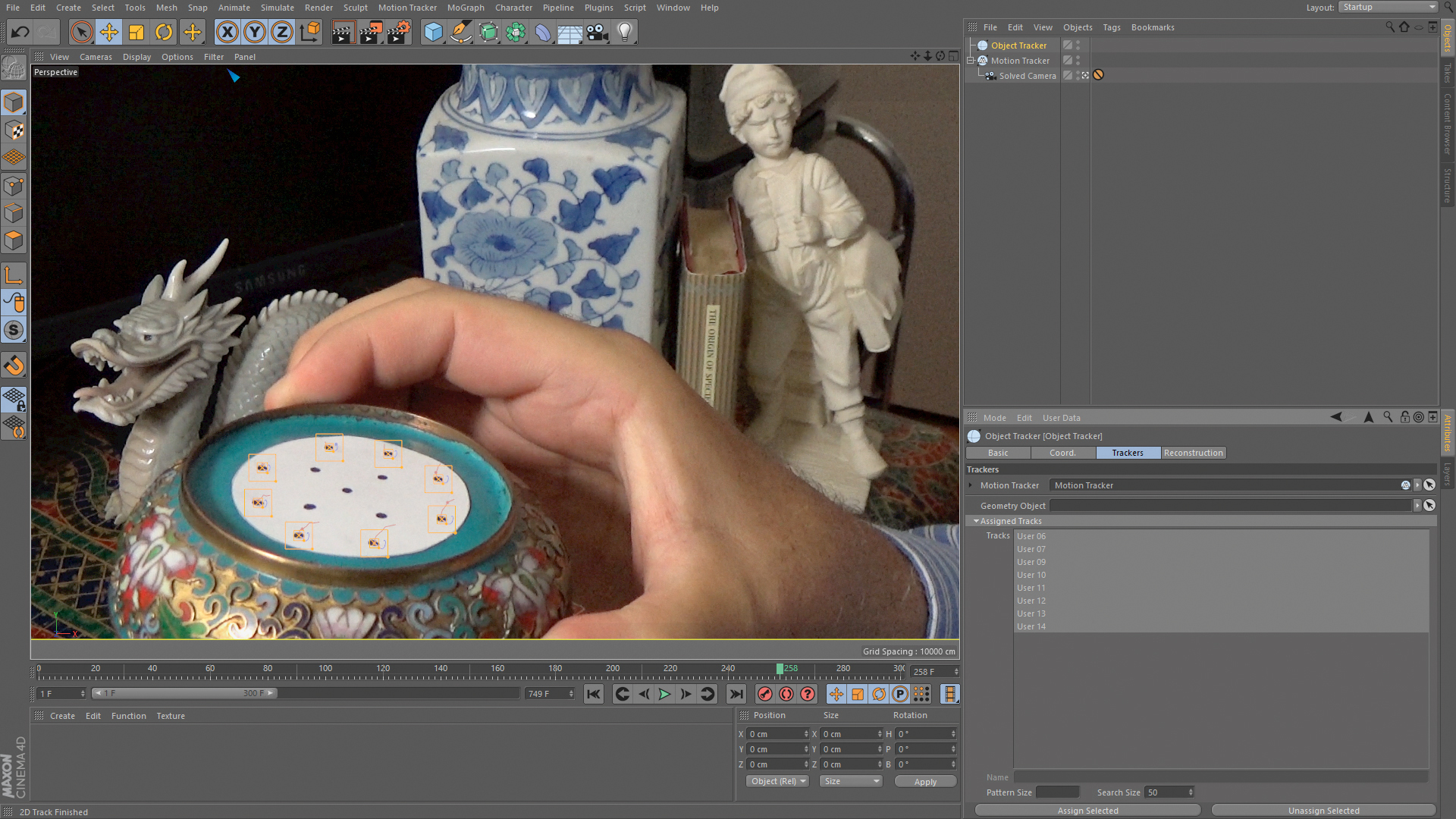Select track User 09
Screen dimensions: 1456x819
[x=1221, y=562]
